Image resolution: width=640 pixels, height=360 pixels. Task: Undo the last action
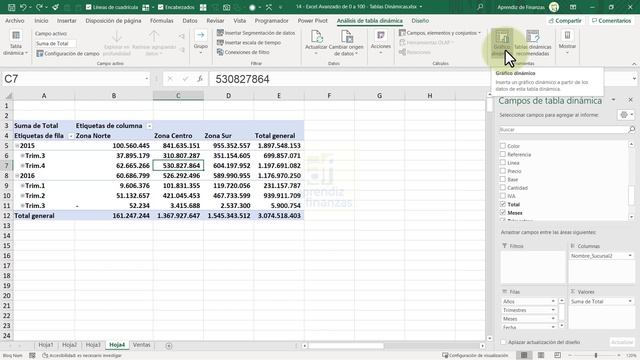coord(23,7)
